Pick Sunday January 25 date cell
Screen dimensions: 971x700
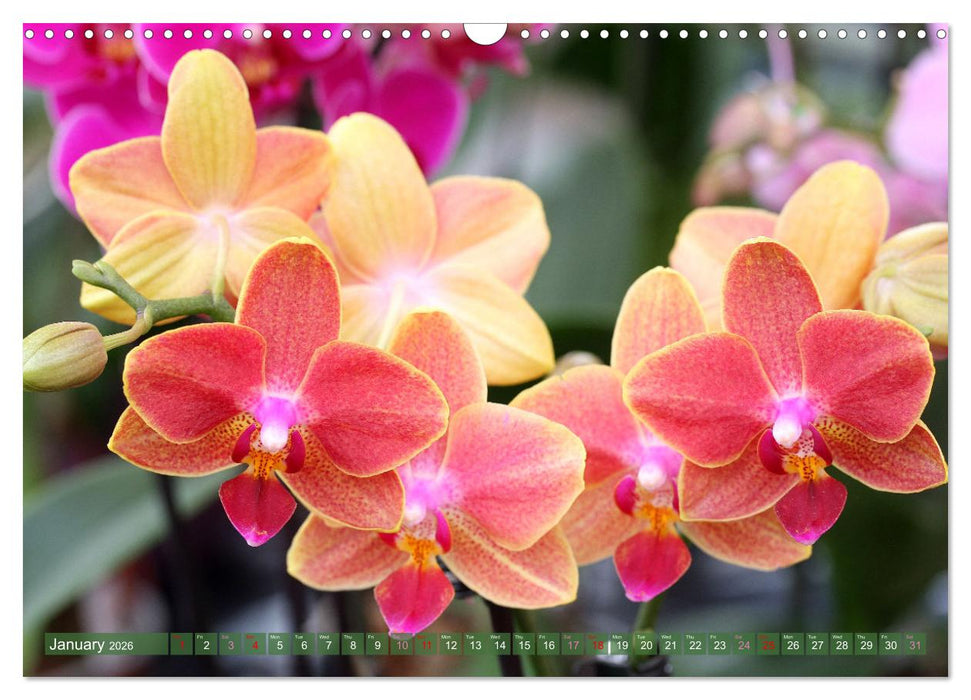[768, 645]
